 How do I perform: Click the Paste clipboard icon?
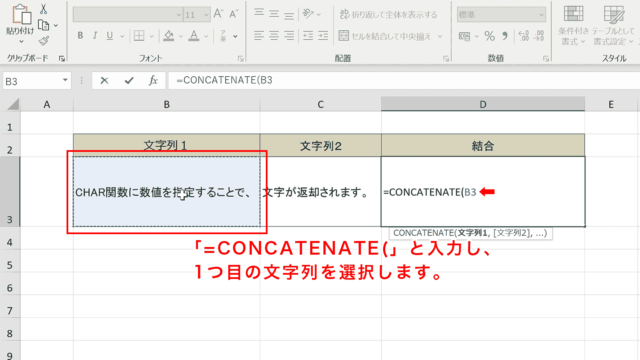pyautogui.click(x=21, y=15)
